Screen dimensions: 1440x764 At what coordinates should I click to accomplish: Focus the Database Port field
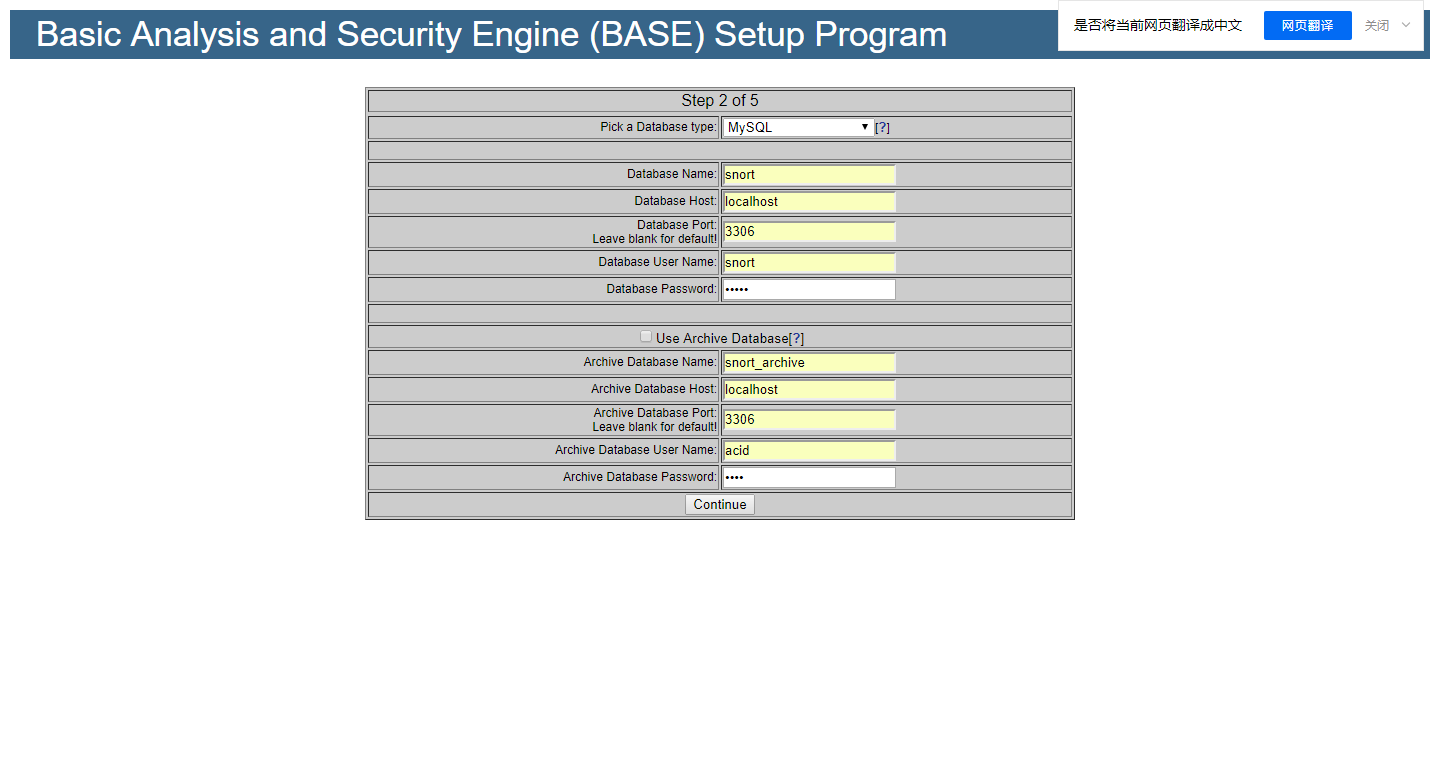coord(809,231)
